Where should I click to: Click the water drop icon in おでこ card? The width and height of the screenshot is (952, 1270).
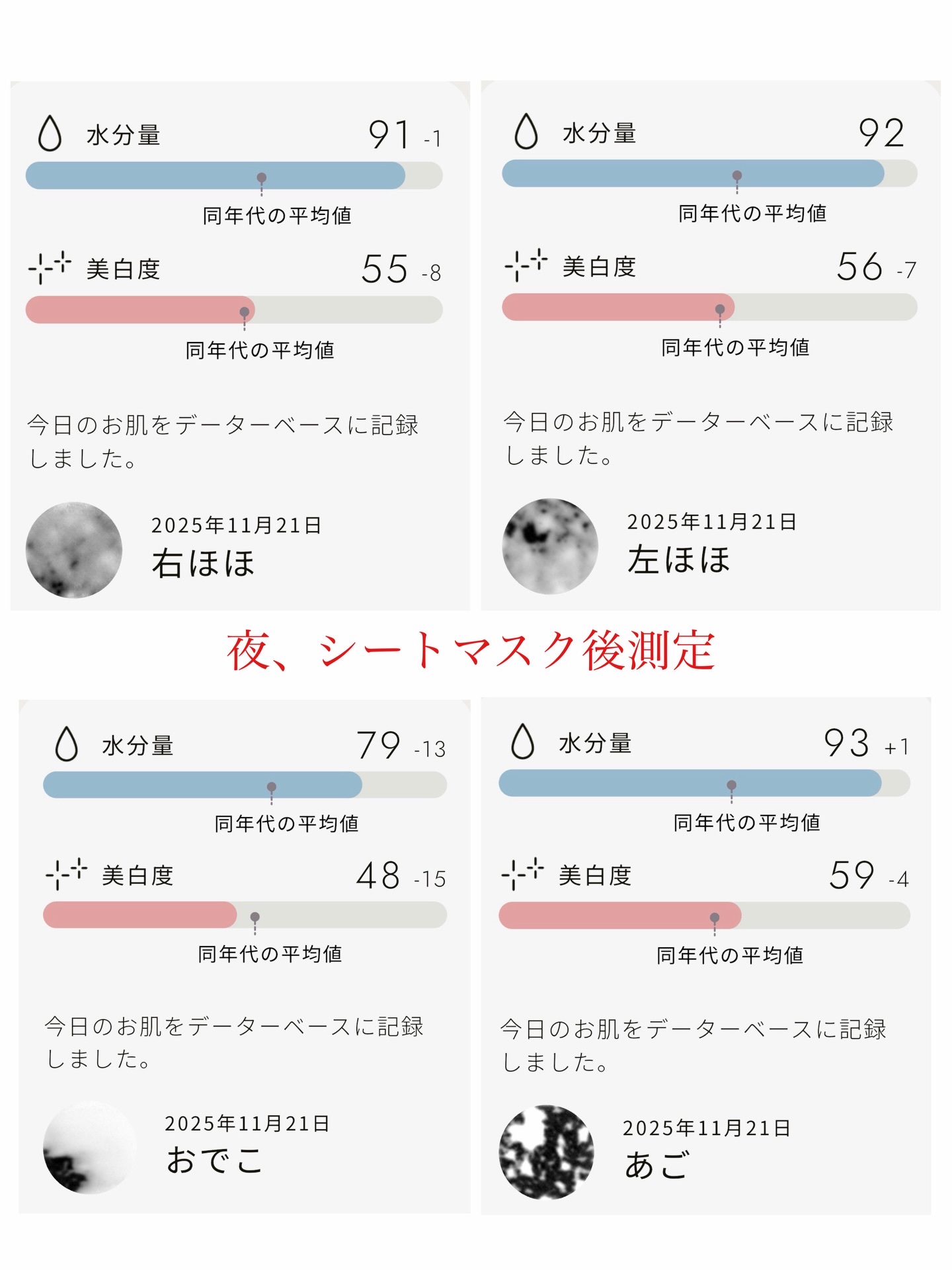(66, 744)
